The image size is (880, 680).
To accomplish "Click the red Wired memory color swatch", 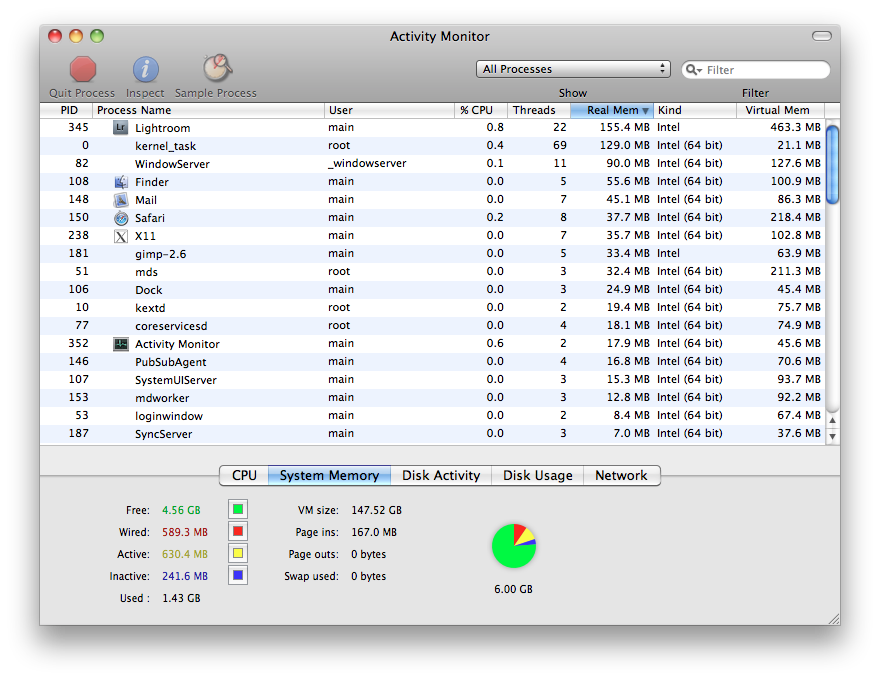I will (x=238, y=531).
